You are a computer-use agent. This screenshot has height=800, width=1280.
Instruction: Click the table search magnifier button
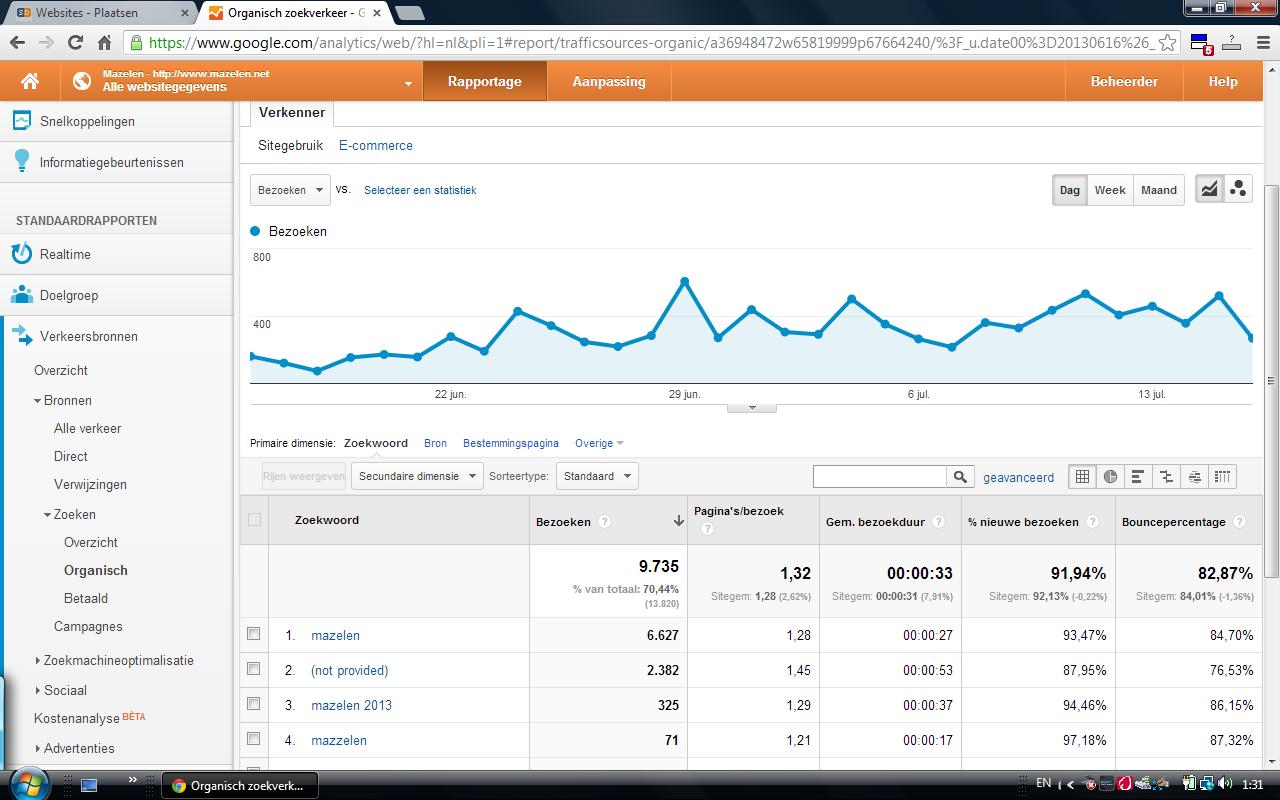[x=960, y=477]
